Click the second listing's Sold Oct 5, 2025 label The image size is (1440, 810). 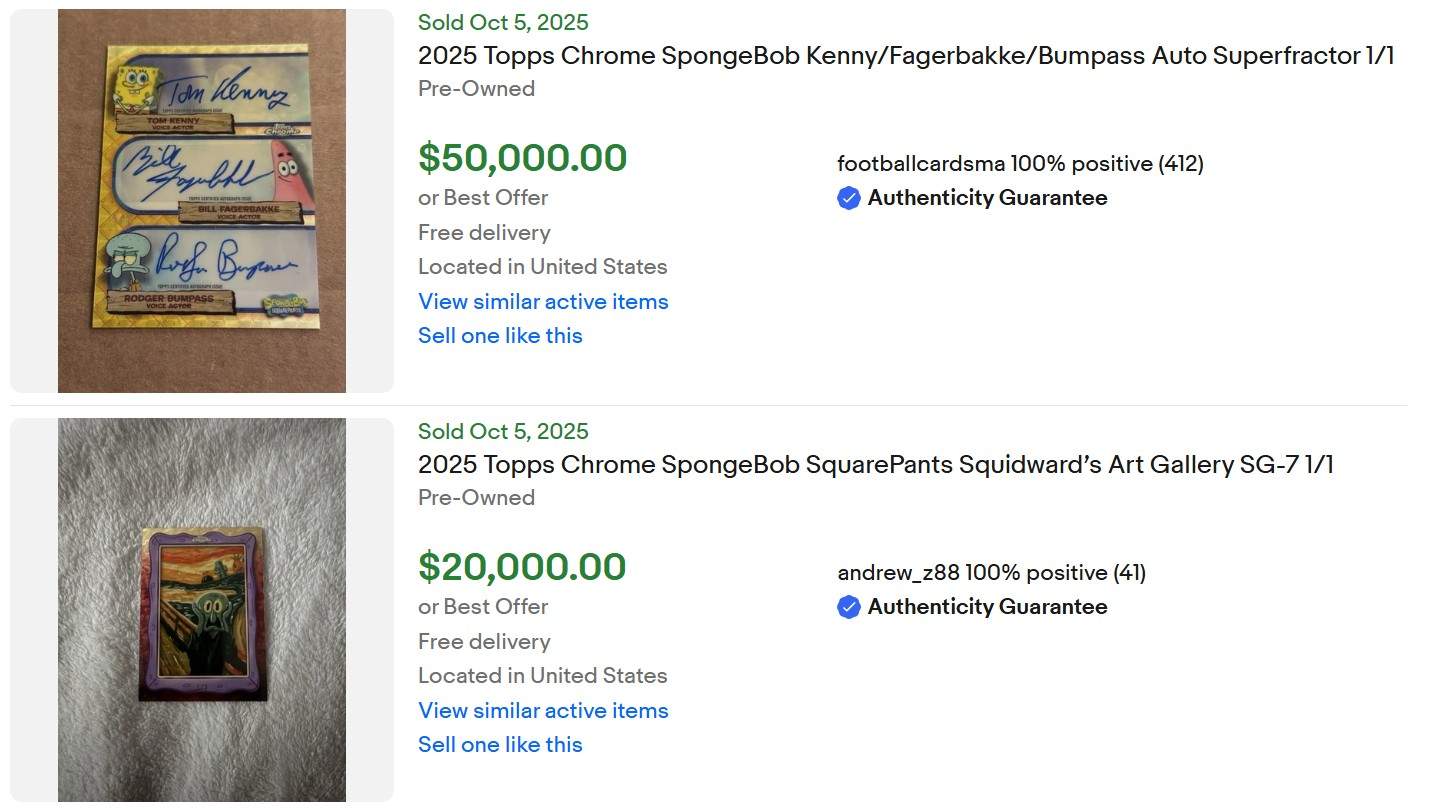click(x=503, y=431)
